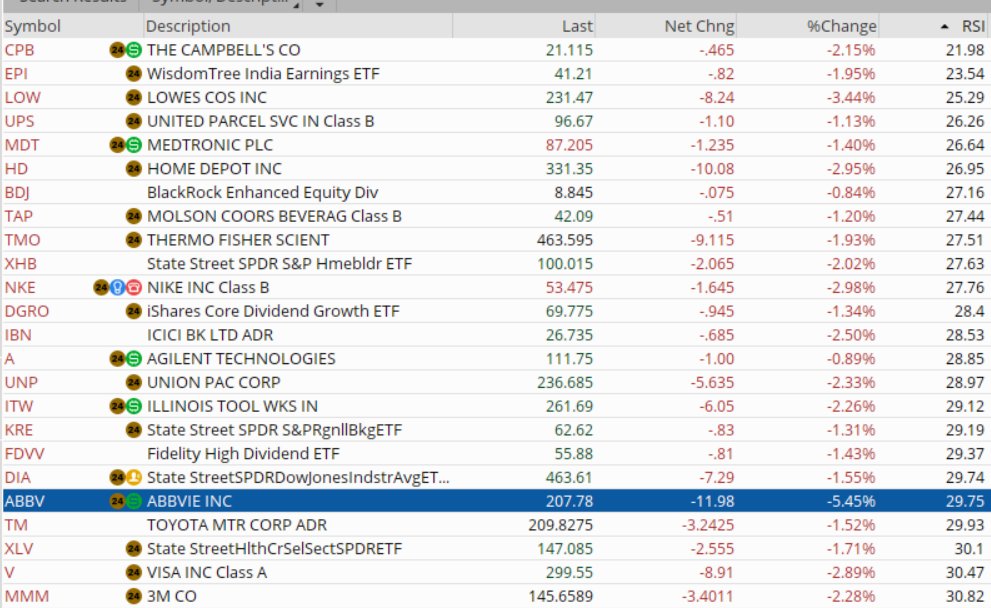Click the Fidelity High Dividend ETF description

click(x=243, y=454)
